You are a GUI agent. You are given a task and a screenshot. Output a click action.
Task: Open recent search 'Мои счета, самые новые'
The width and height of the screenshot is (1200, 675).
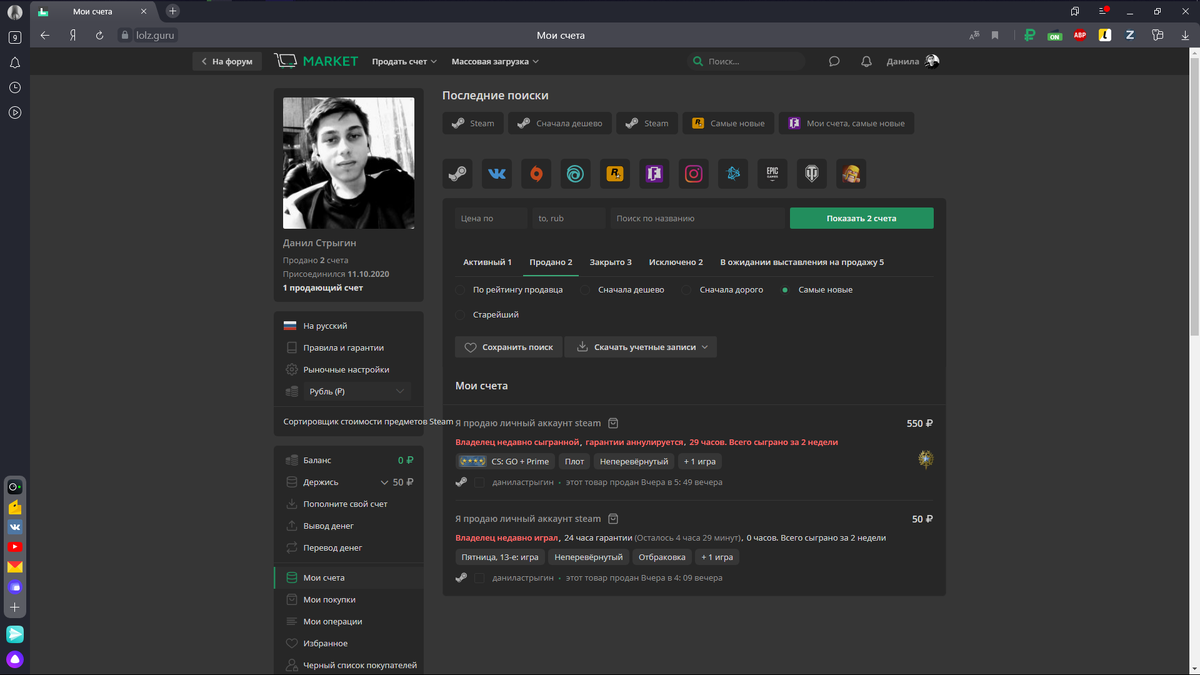tap(846, 124)
